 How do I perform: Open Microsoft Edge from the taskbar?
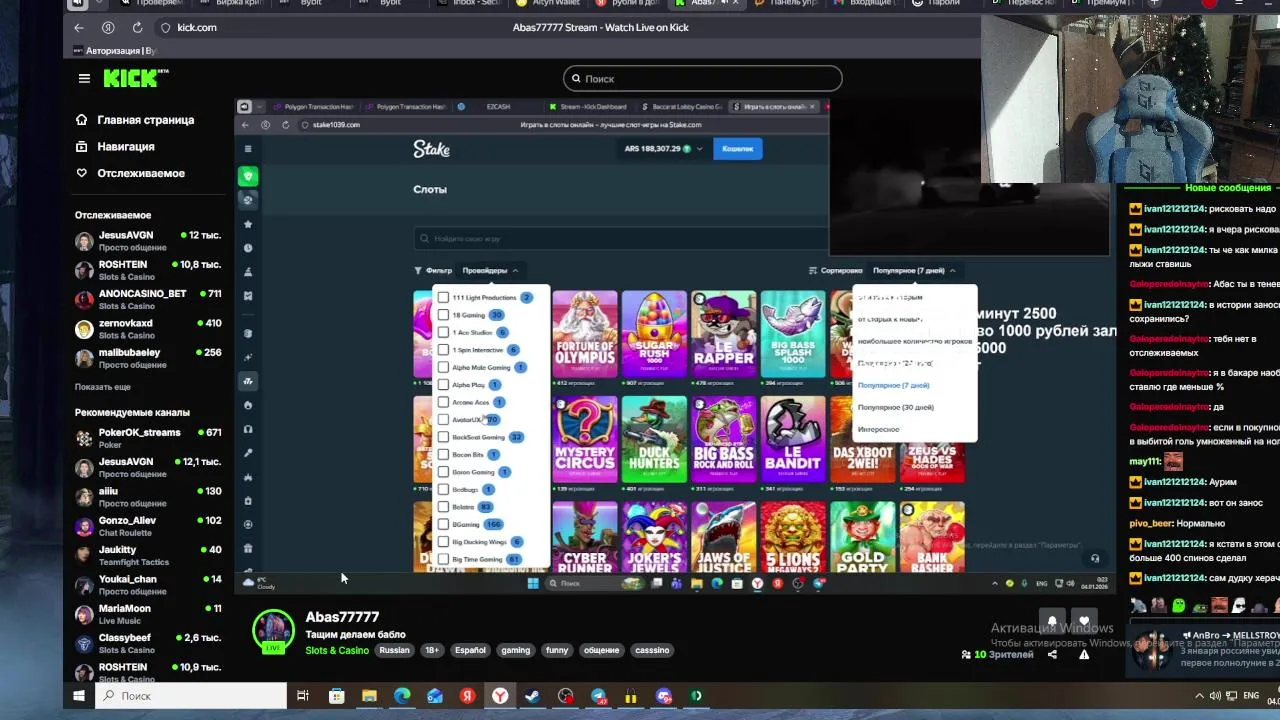402,696
